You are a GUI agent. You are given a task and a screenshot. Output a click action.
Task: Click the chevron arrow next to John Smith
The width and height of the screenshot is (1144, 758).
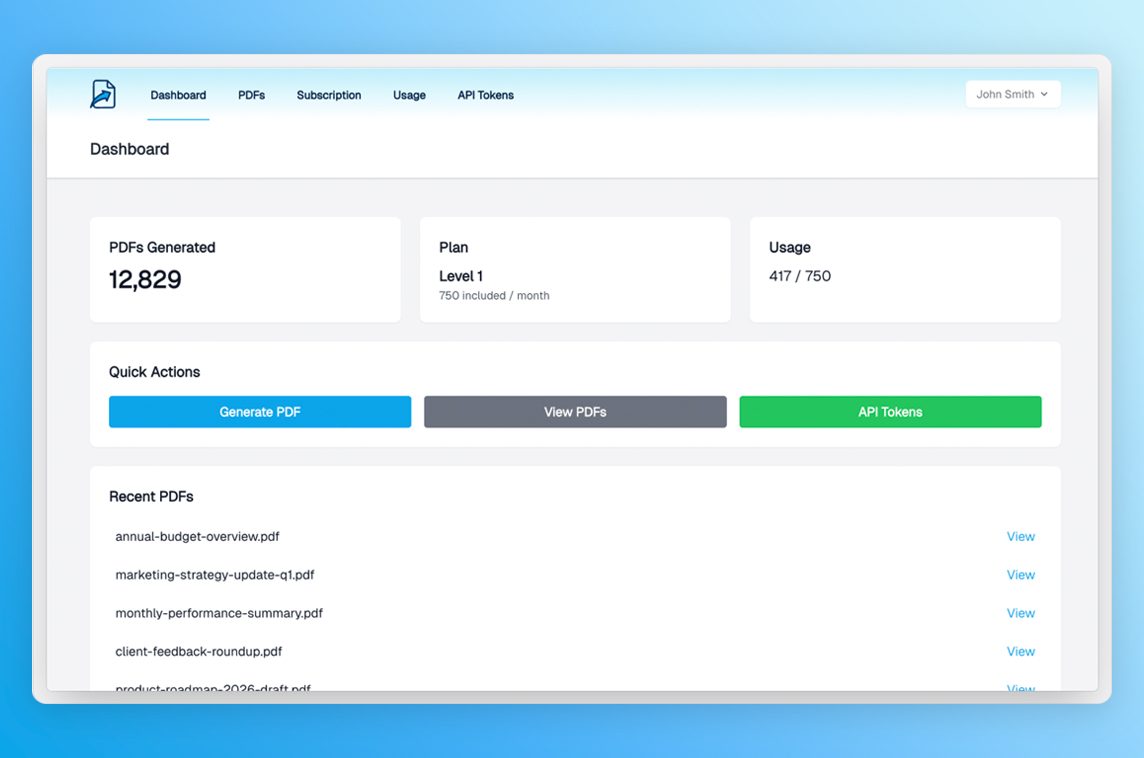(1044, 94)
